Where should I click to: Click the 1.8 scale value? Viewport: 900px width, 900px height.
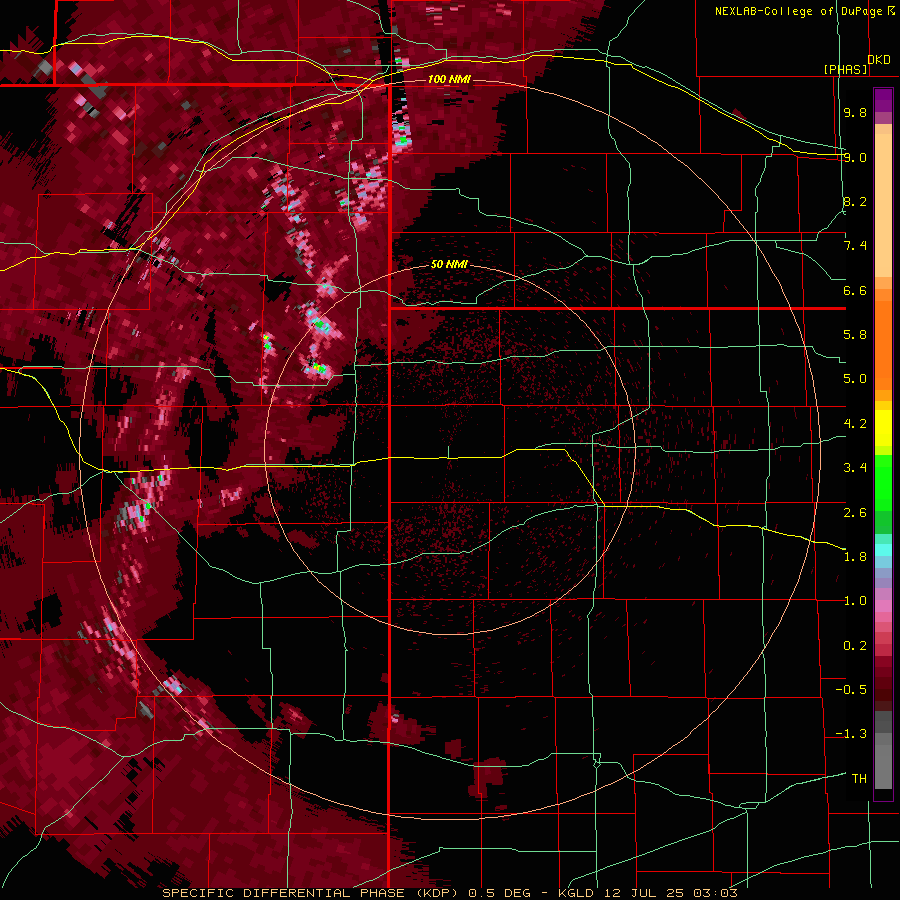coord(855,557)
